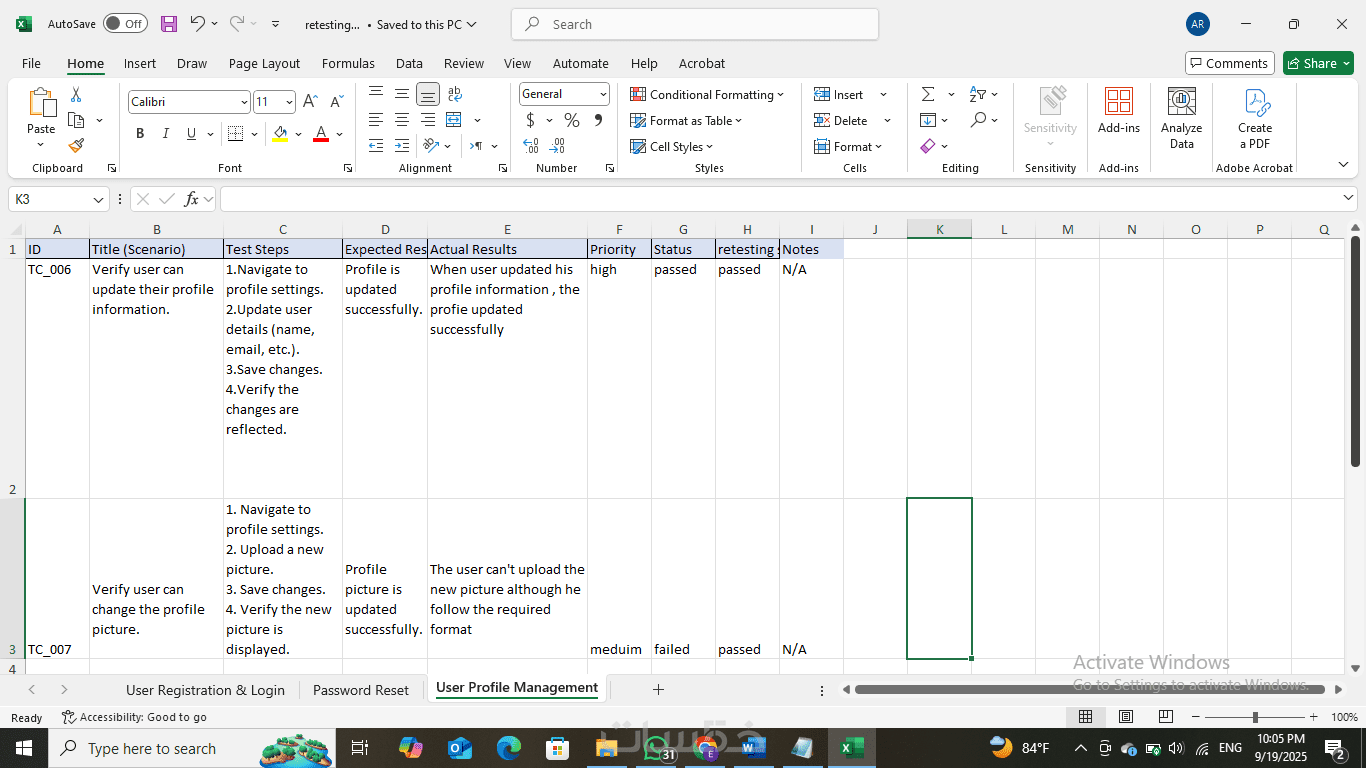Click the Percent Style icon
1366x768 pixels.
[x=572, y=120]
